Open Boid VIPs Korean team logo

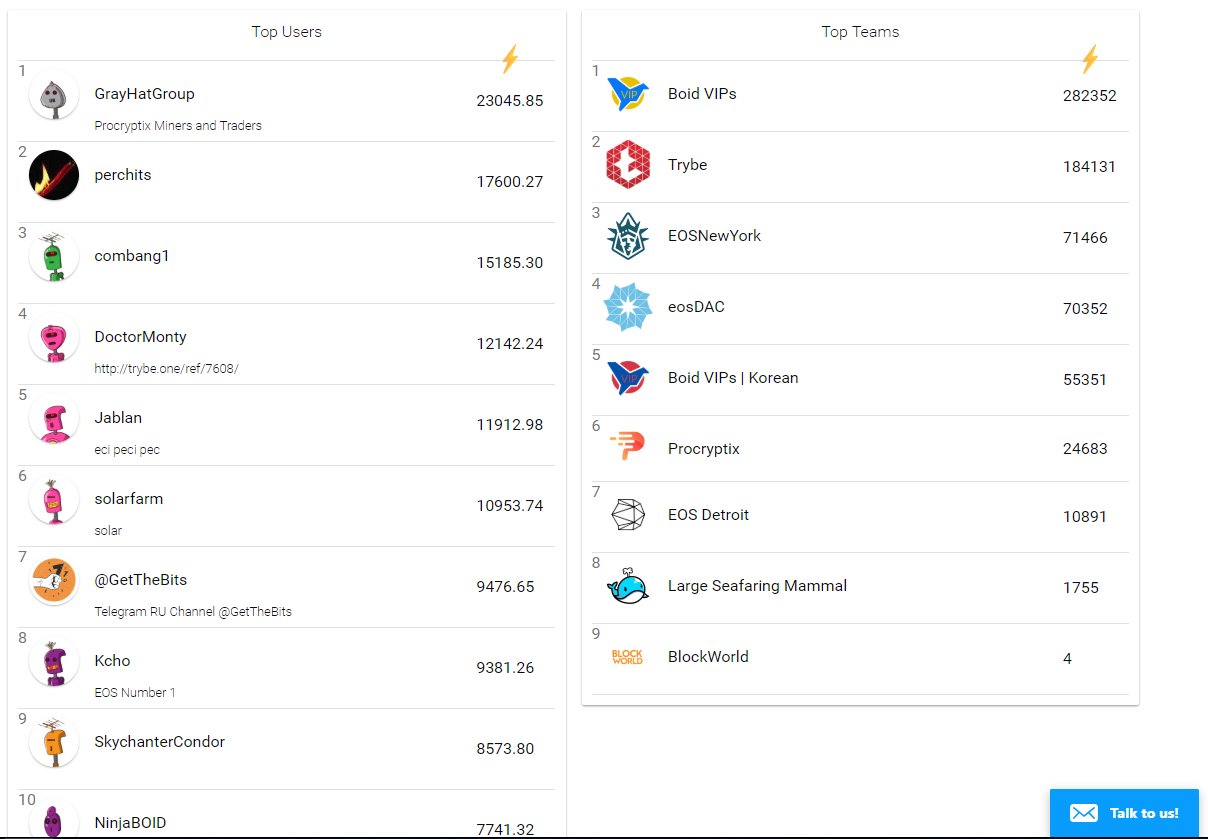click(628, 378)
